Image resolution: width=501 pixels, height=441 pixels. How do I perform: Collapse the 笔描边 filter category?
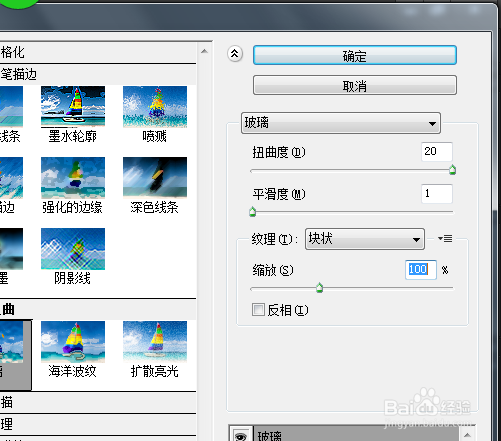[98, 74]
